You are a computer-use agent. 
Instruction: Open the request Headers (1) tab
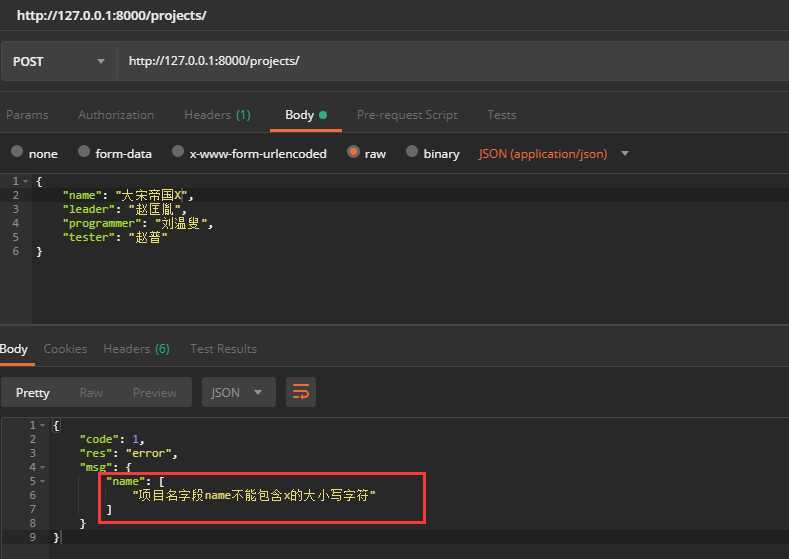[217, 115]
